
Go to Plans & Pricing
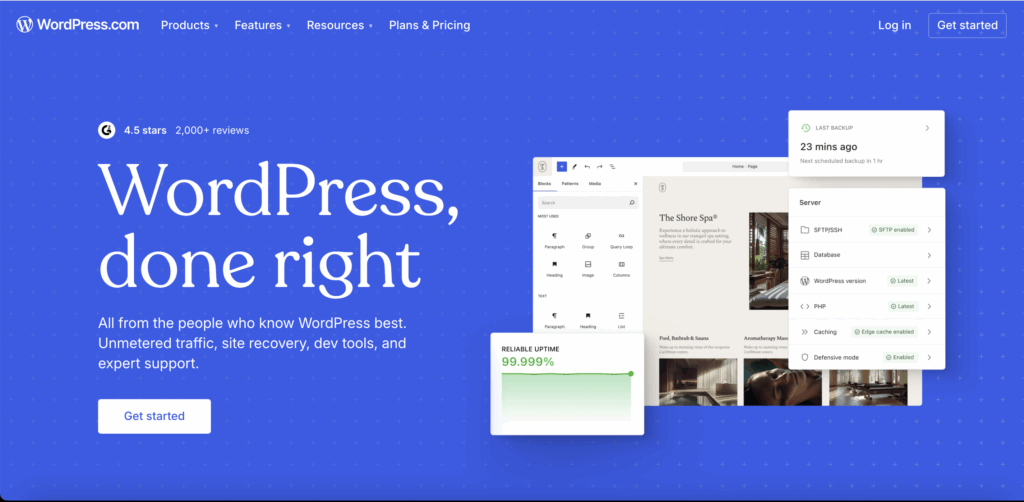pos(430,25)
